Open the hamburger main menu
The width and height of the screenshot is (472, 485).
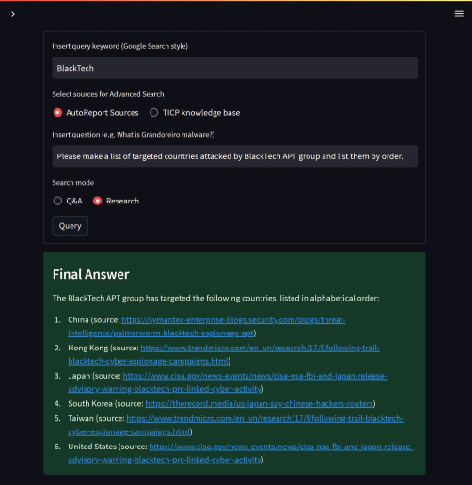(459, 14)
